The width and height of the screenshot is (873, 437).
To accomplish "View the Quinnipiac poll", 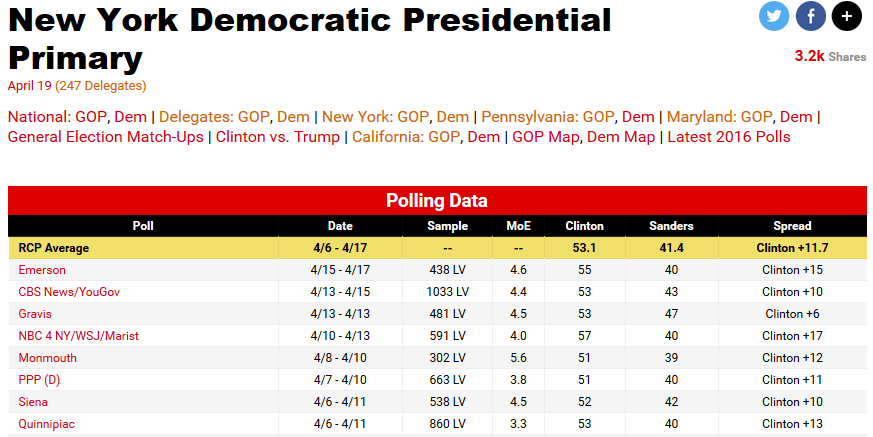I will click(x=46, y=424).
